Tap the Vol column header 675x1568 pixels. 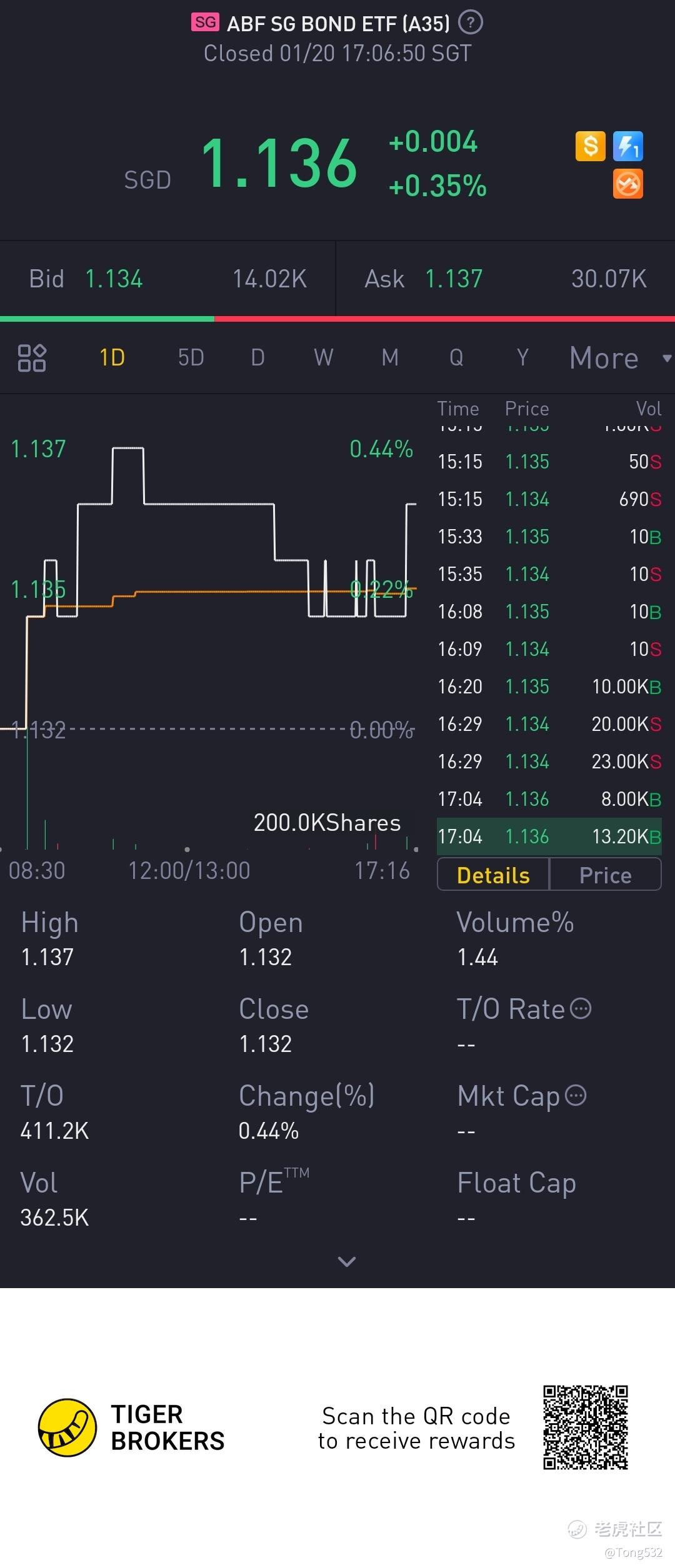pyautogui.click(x=649, y=409)
